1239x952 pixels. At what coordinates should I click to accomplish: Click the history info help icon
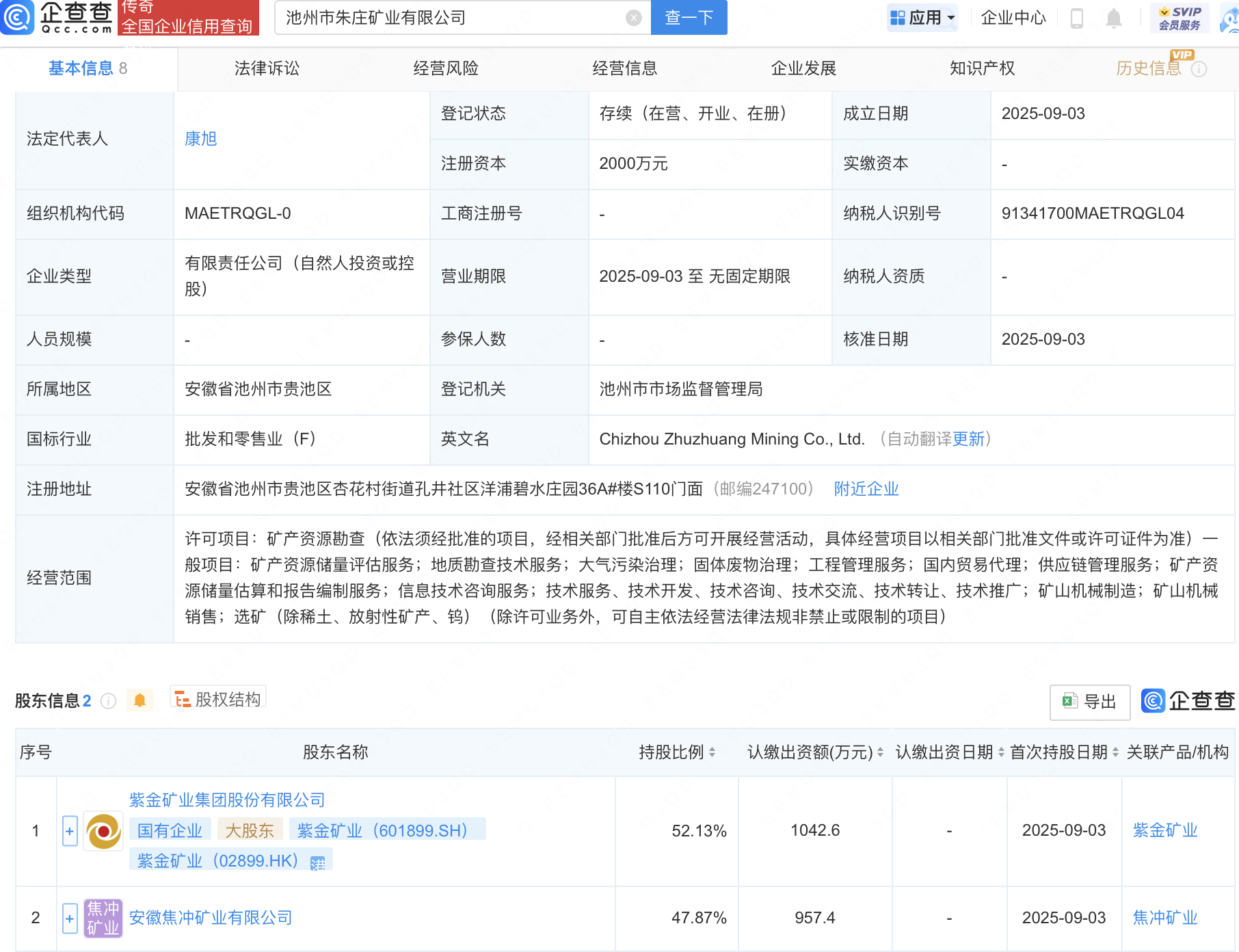[1199, 69]
